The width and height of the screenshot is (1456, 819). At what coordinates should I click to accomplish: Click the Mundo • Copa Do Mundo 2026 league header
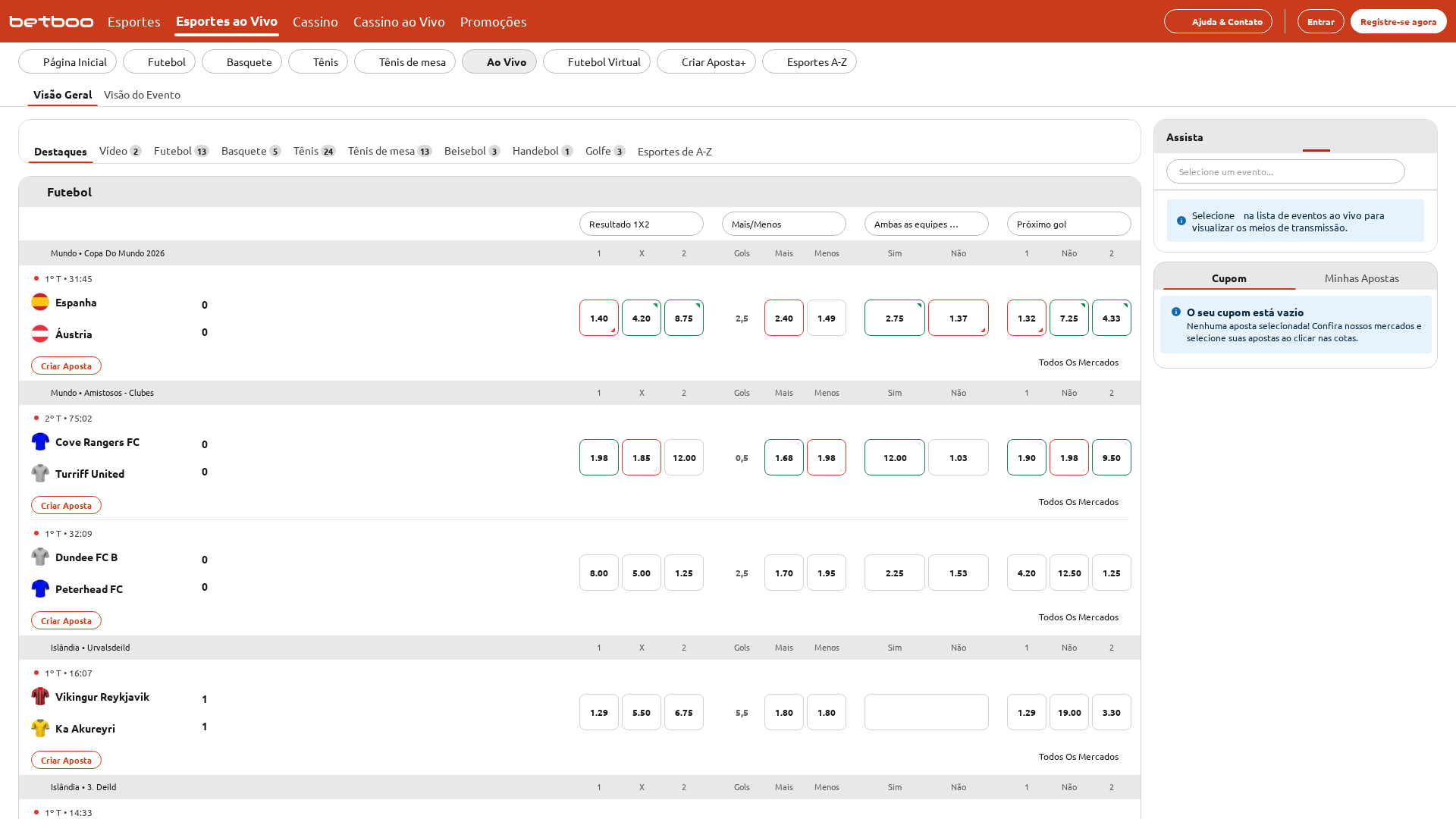108,253
